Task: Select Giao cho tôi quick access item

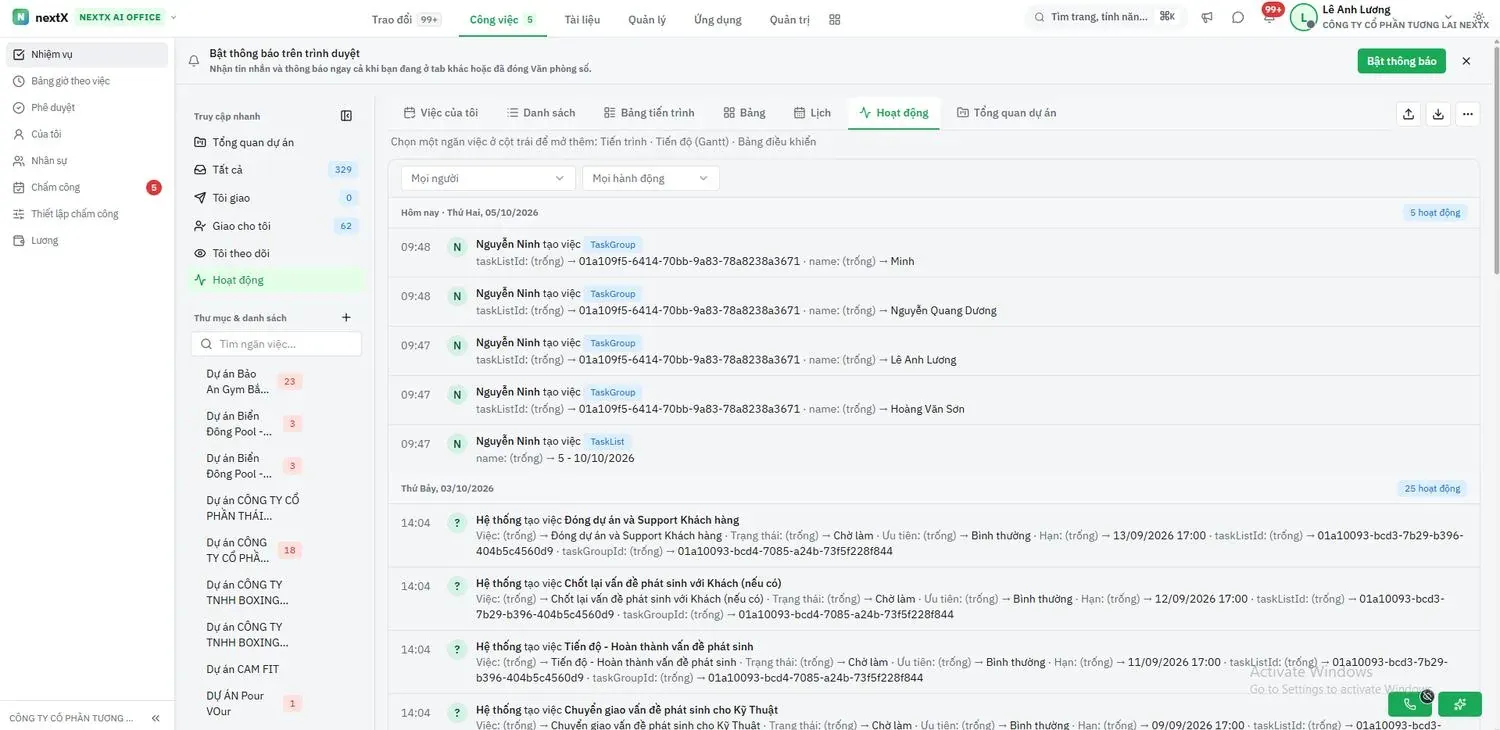Action: 275,226
